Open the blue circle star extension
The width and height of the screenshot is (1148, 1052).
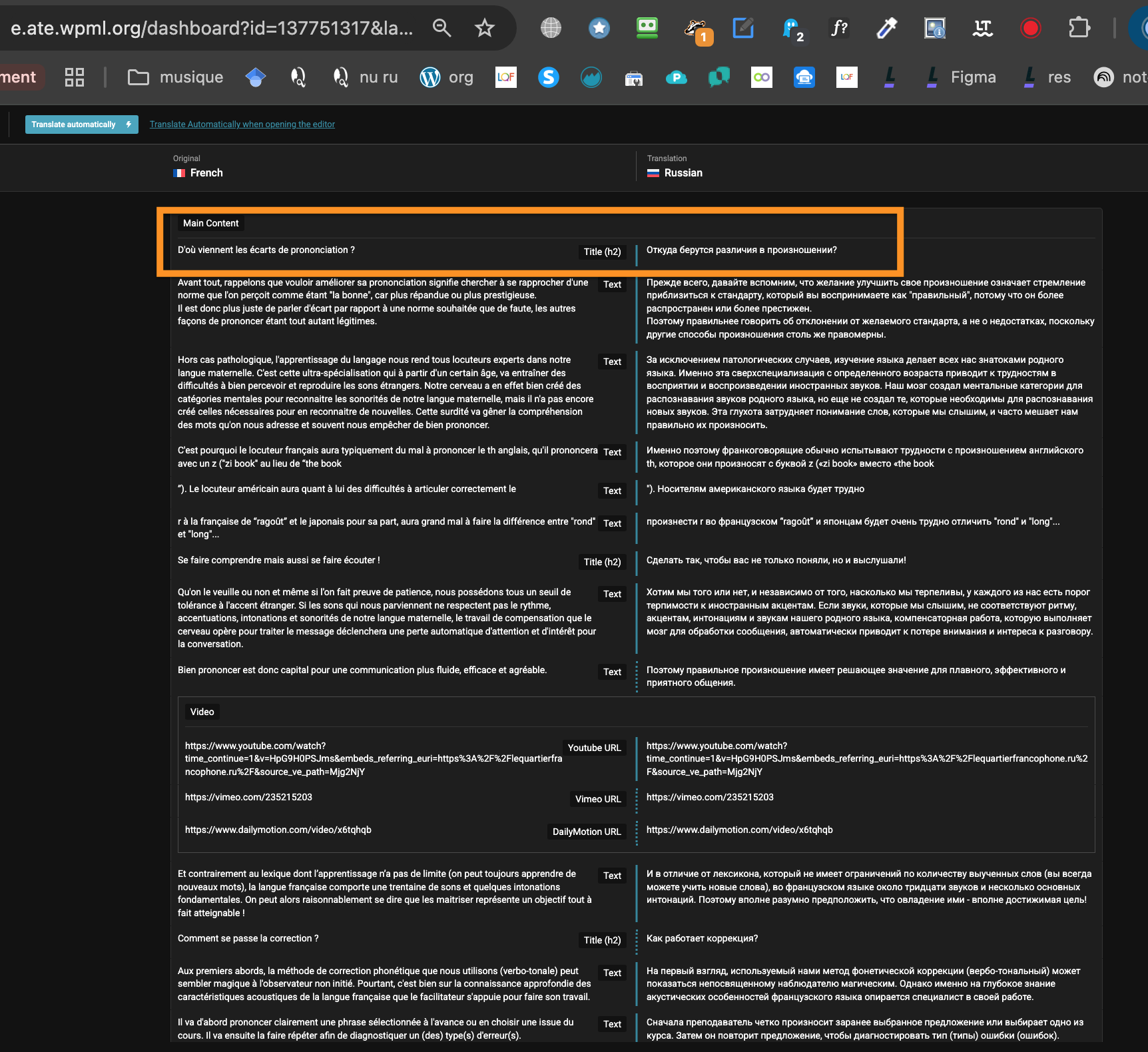[x=599, y=28]
